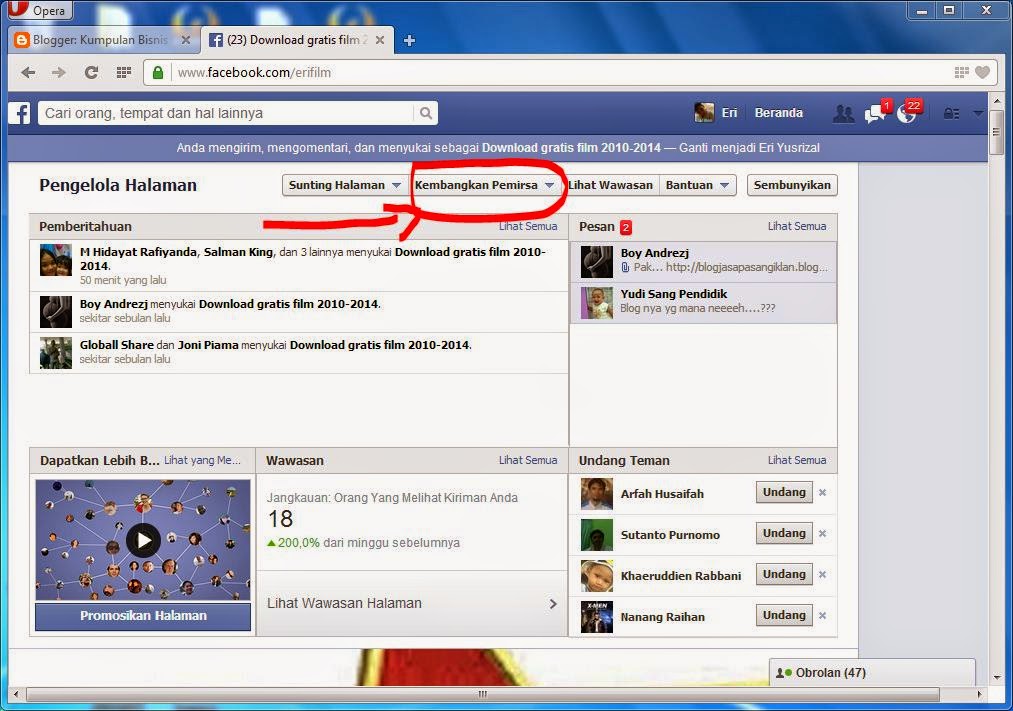
Task: Click Eri name in the top bar
Action: coord(729,113)
